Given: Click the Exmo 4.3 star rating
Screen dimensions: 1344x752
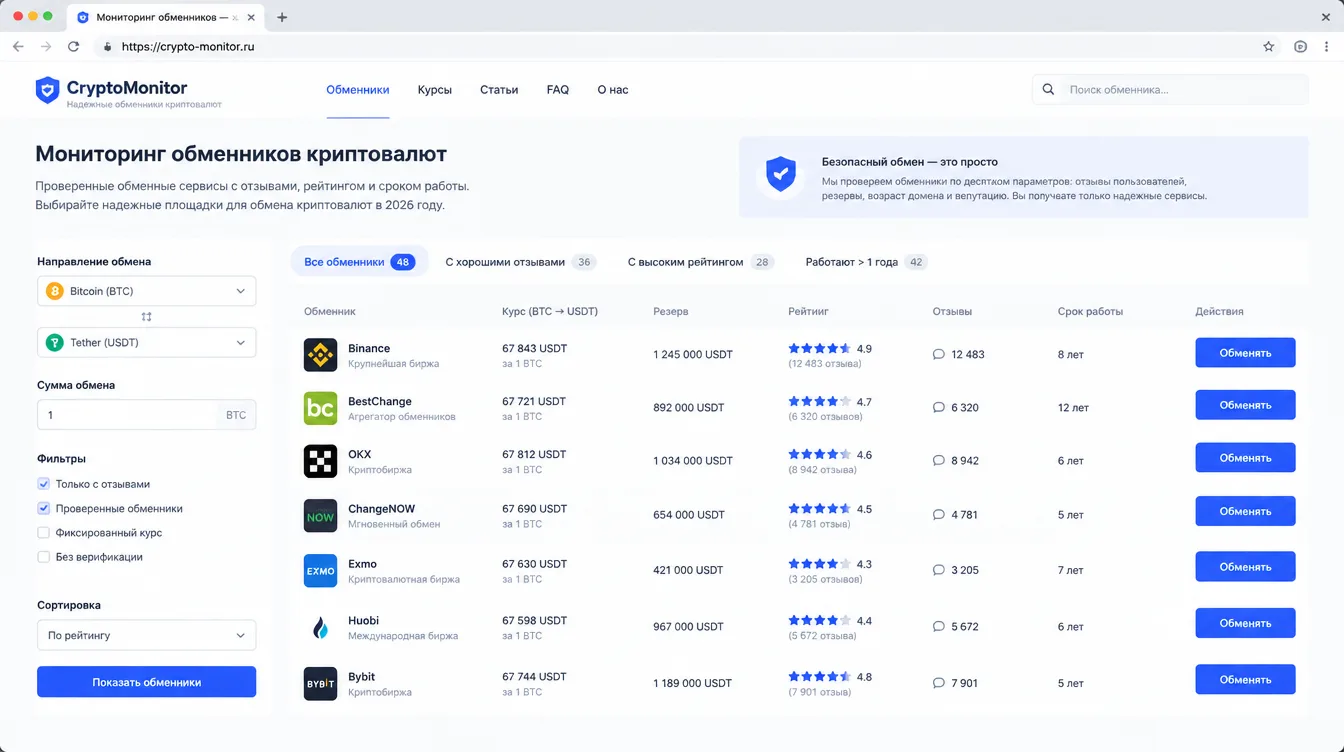Looking at the screenshot, I should pyautogui.click(x=830, y=564).
